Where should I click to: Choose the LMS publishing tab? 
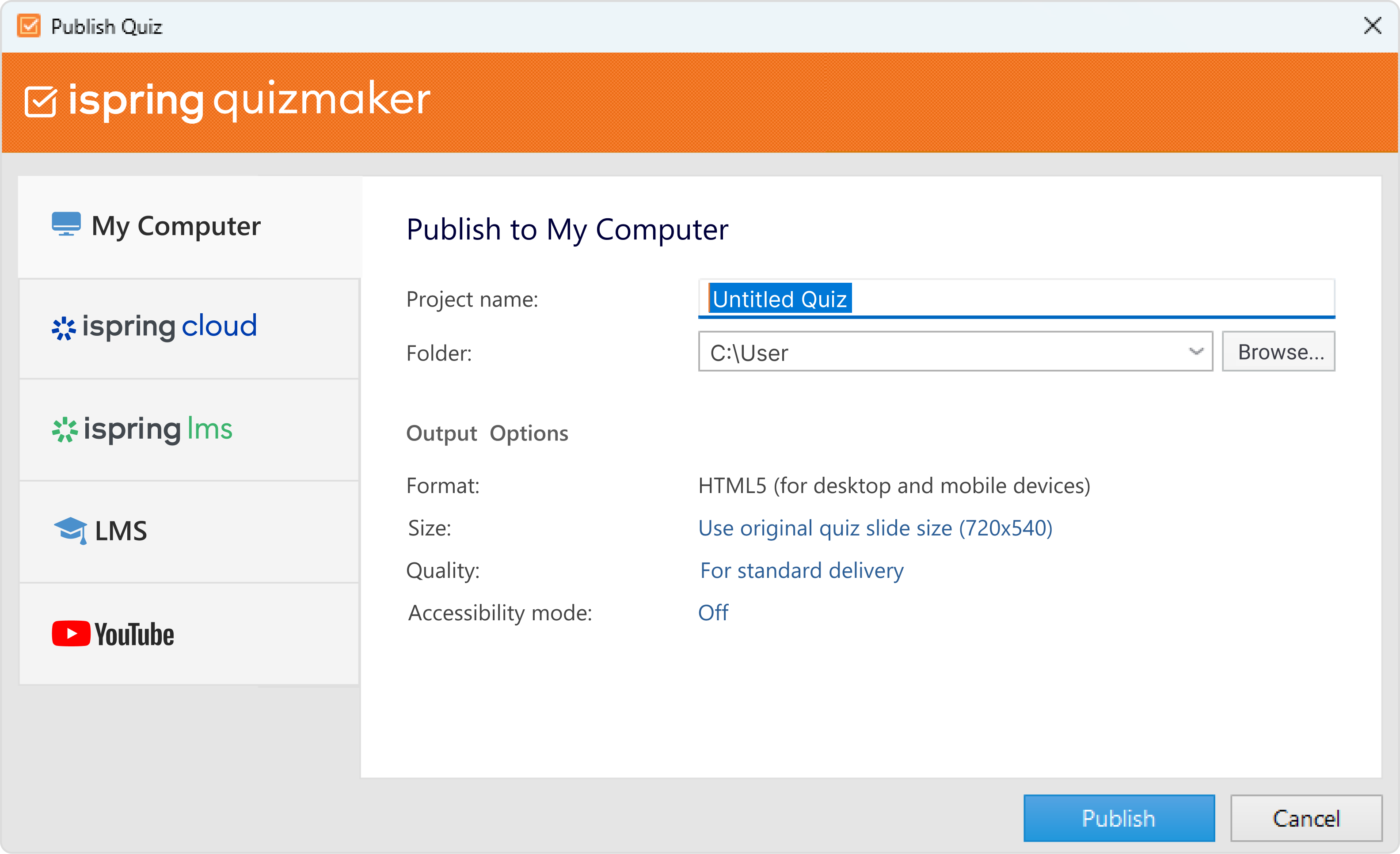[189, 531]
